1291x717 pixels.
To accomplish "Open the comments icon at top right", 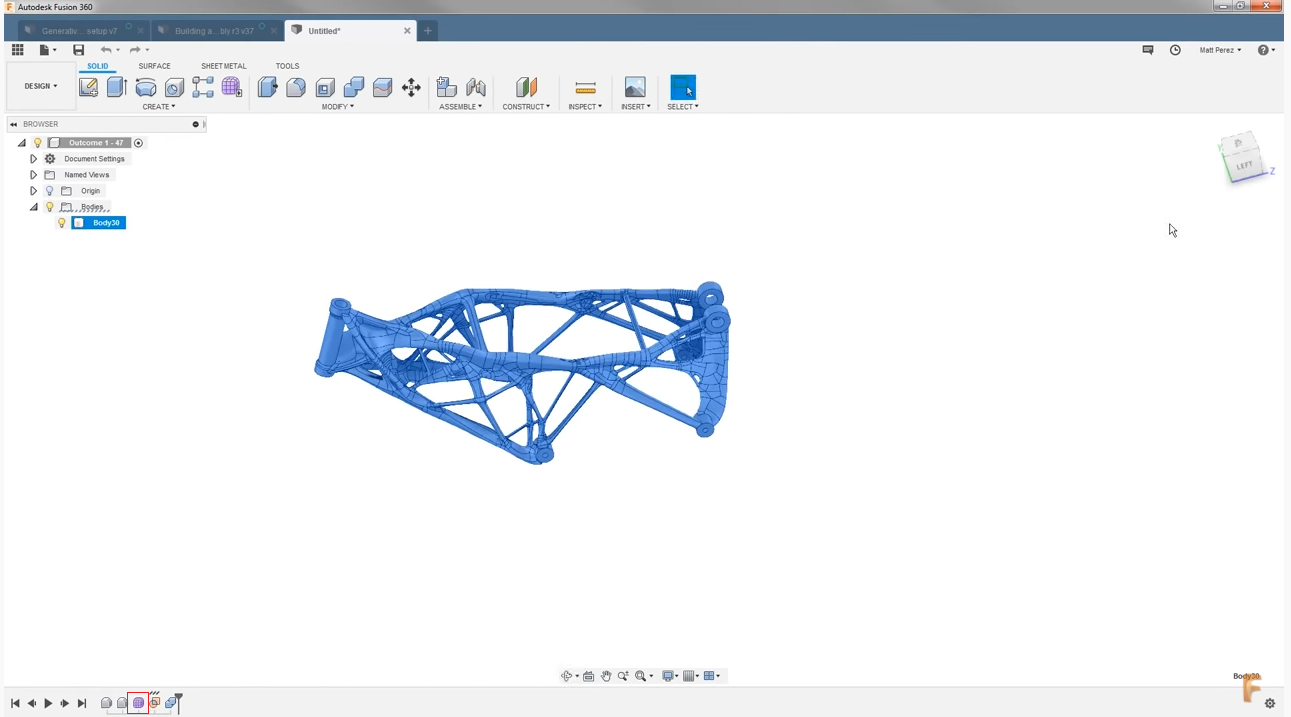I will pos(1148,50).
